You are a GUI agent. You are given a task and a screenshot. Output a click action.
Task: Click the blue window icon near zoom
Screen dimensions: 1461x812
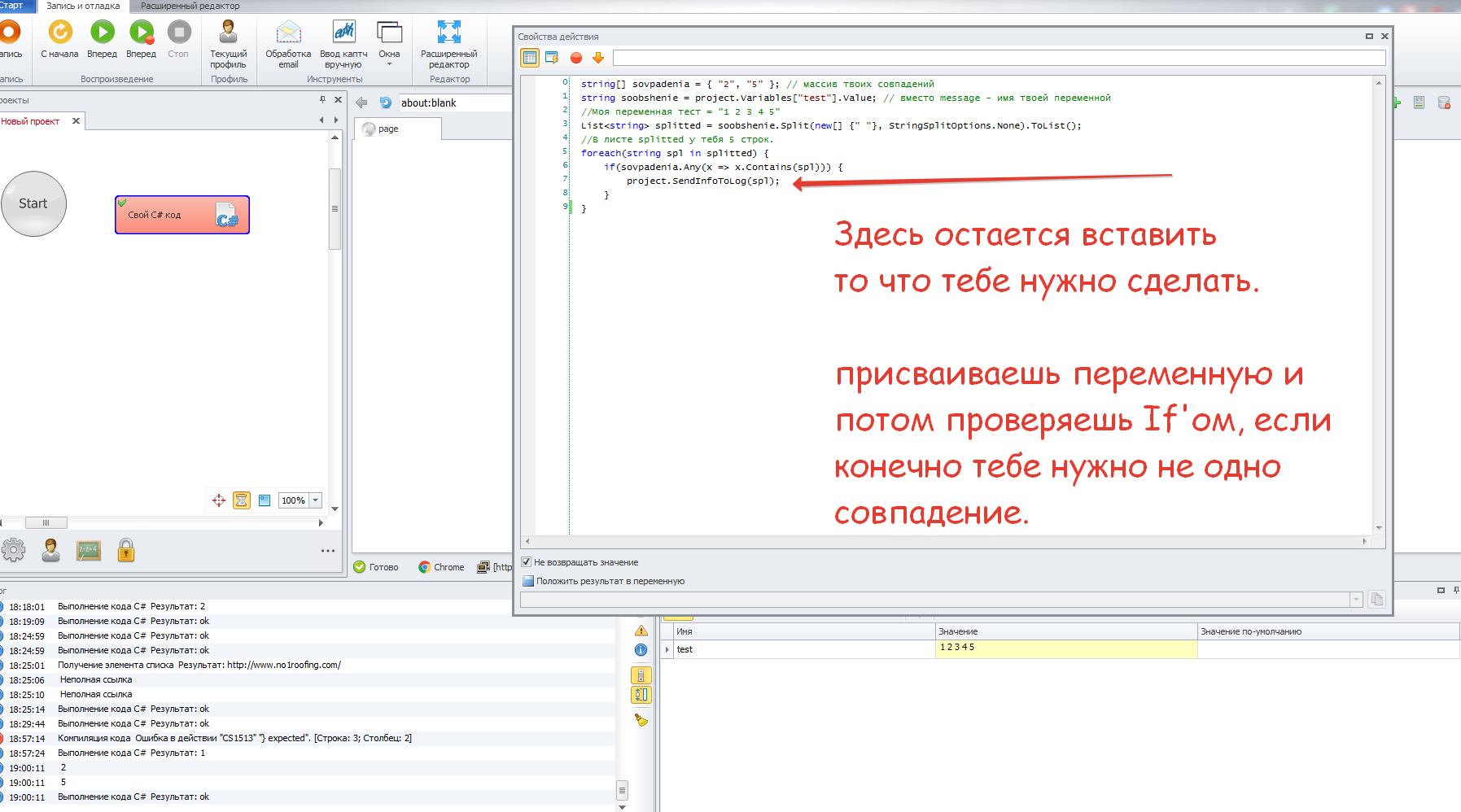click(265, 500)
